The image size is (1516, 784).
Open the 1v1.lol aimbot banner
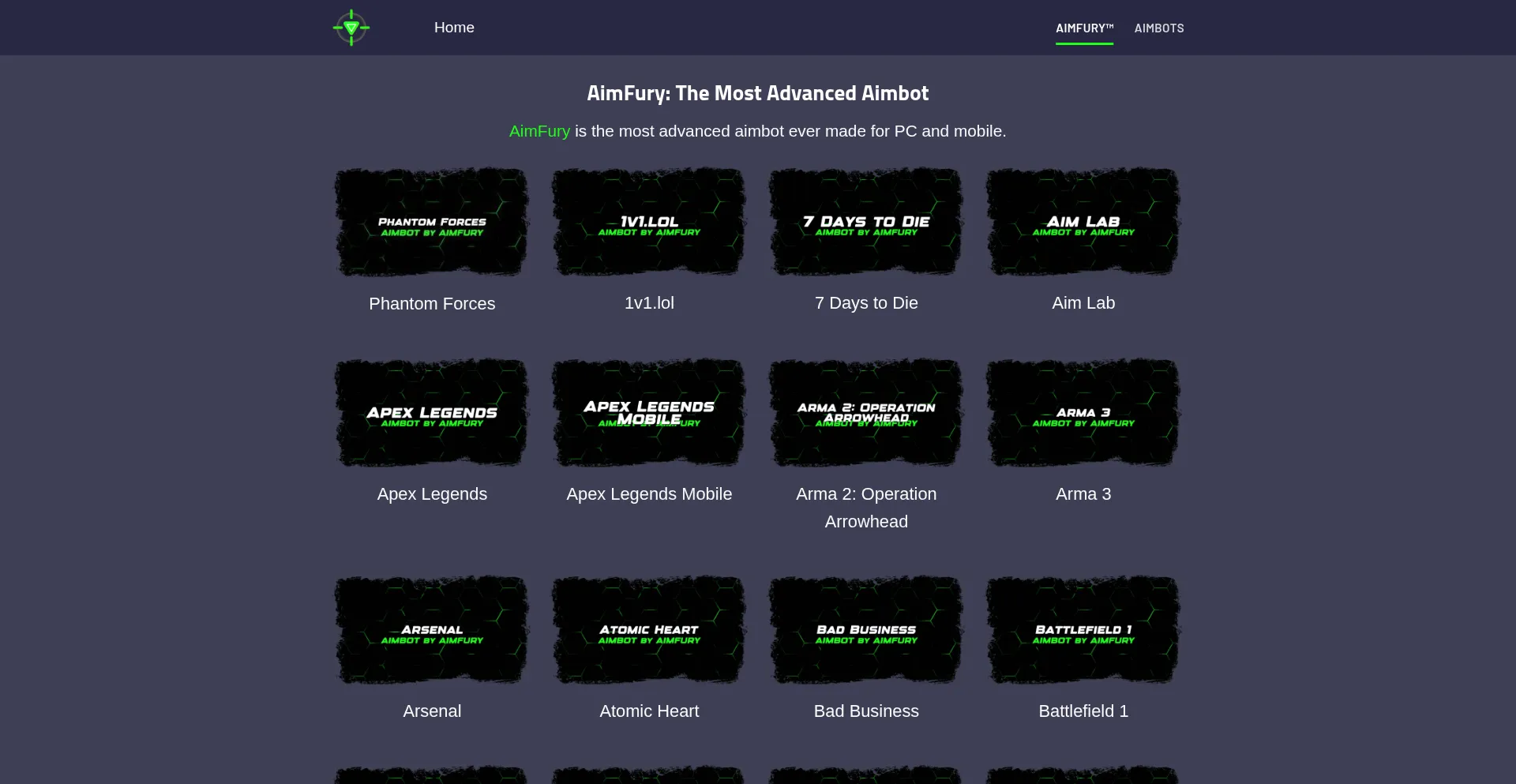pos(649,222)
